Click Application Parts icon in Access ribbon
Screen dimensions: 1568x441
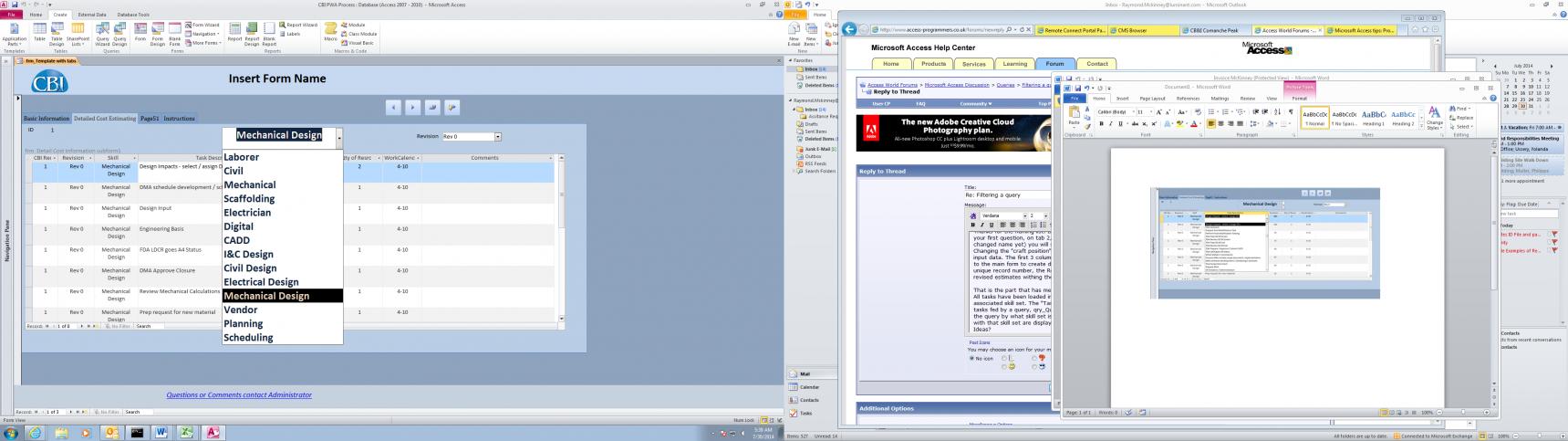(x=14, y=34)
